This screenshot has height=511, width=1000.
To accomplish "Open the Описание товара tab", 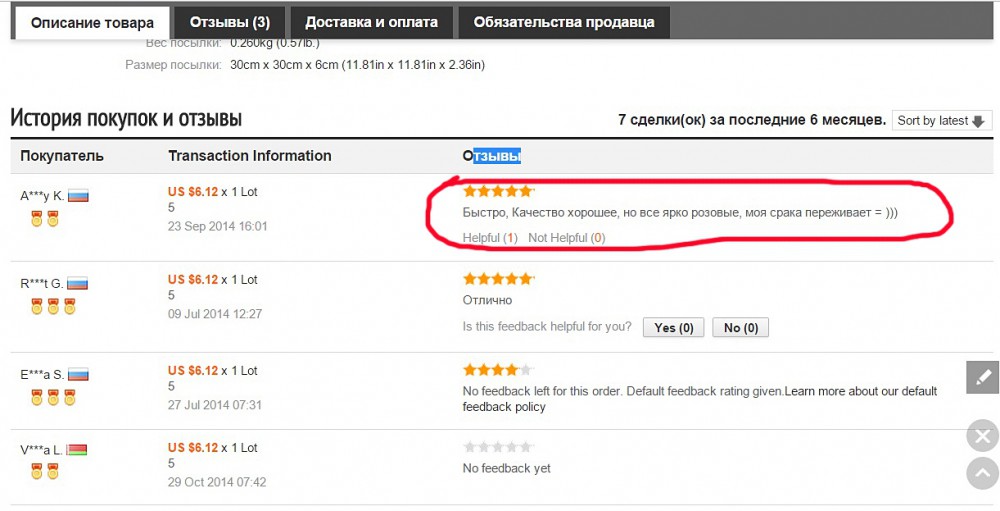I will coord(92,23).
